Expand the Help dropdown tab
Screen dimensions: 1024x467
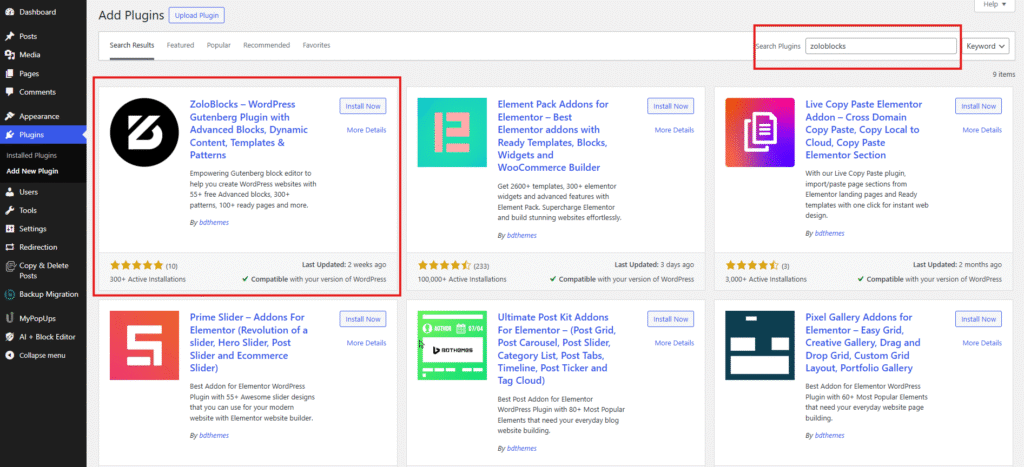(x=995, y=5)
